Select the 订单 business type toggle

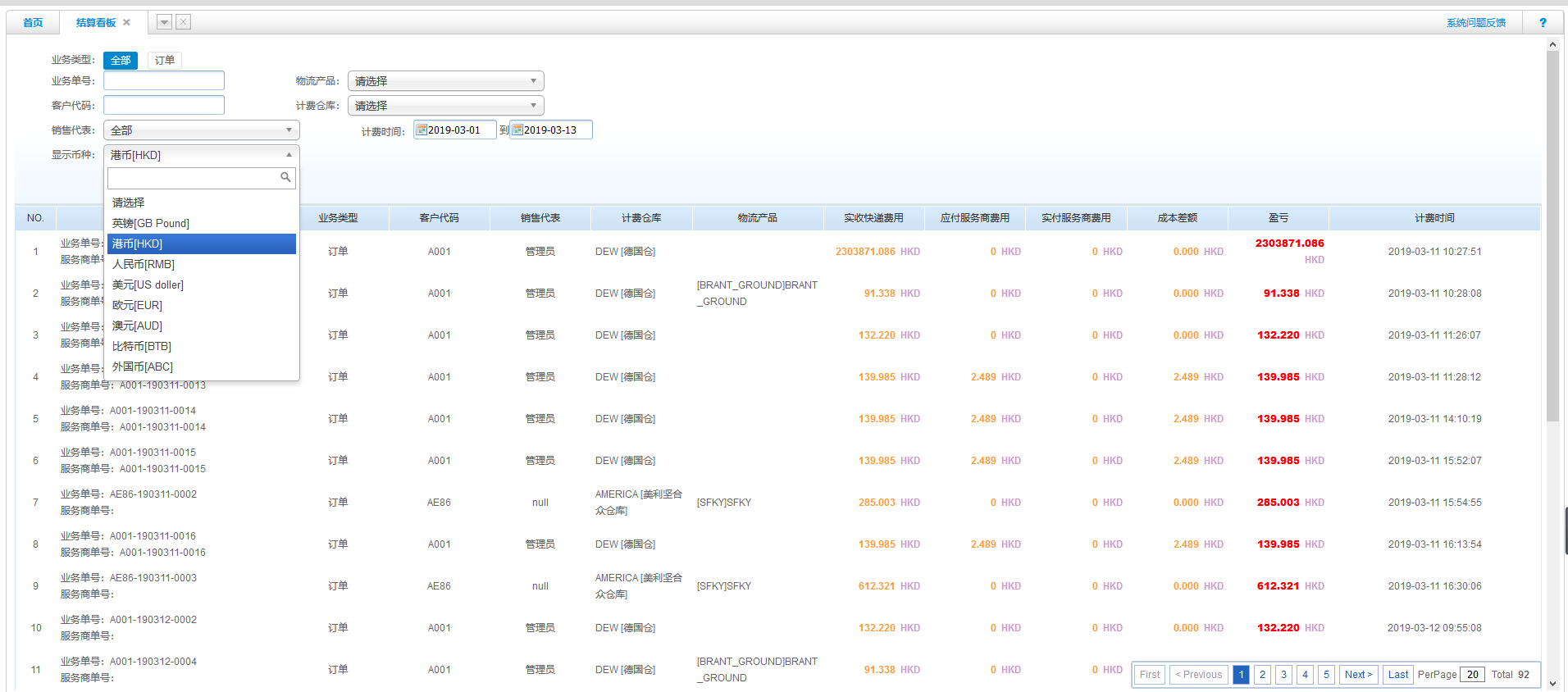pos(165,61)
